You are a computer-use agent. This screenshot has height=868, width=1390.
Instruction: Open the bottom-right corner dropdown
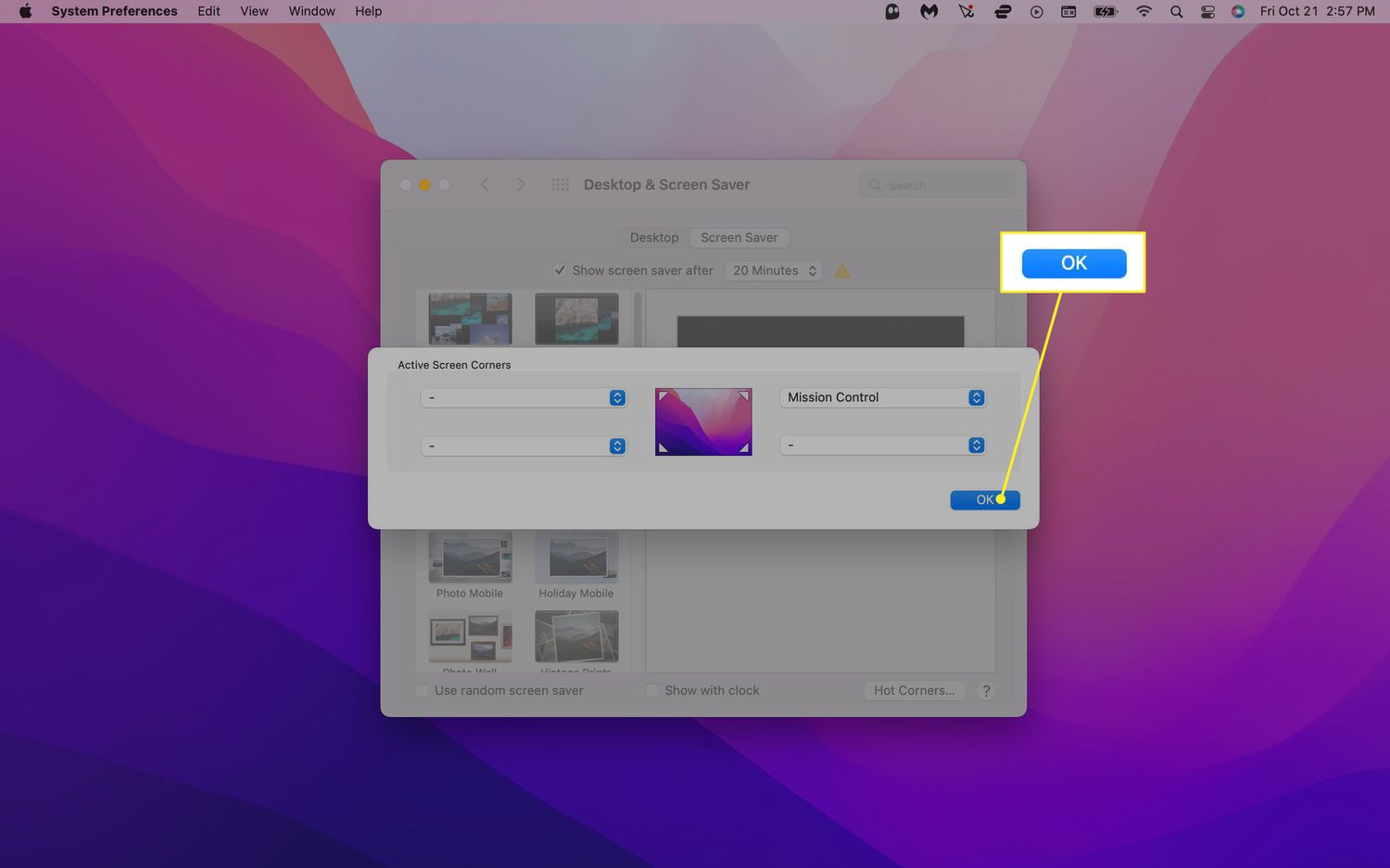pos(883,446)
